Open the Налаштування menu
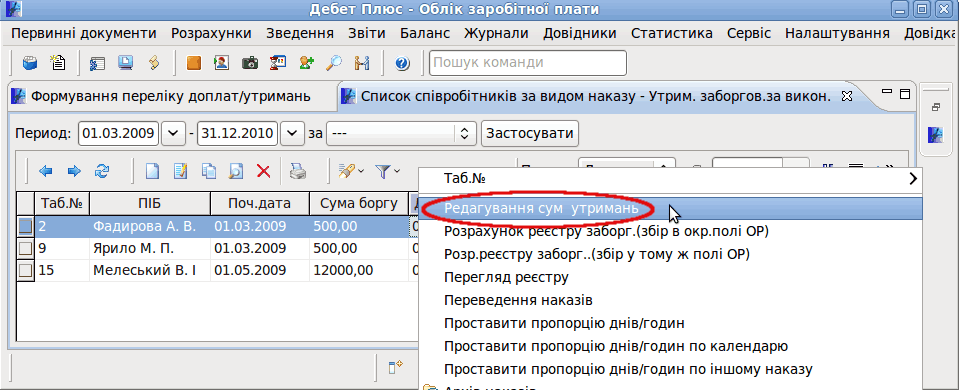The height and width of the screenshot is (390, 959). coord(837,33)
